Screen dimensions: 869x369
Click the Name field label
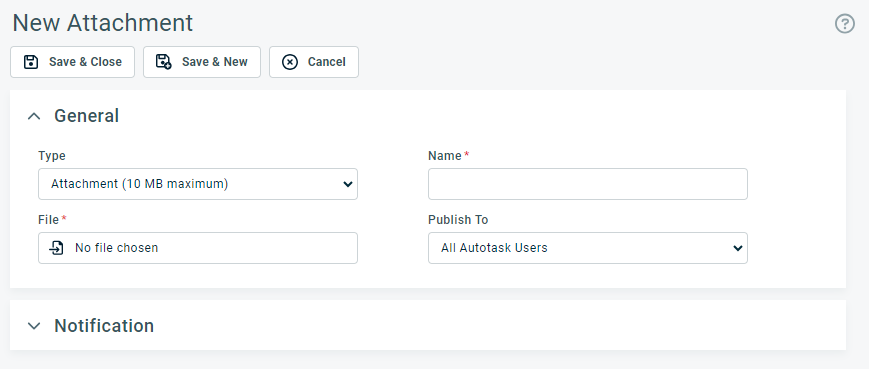pyautogui.click(x=444, y=156)
